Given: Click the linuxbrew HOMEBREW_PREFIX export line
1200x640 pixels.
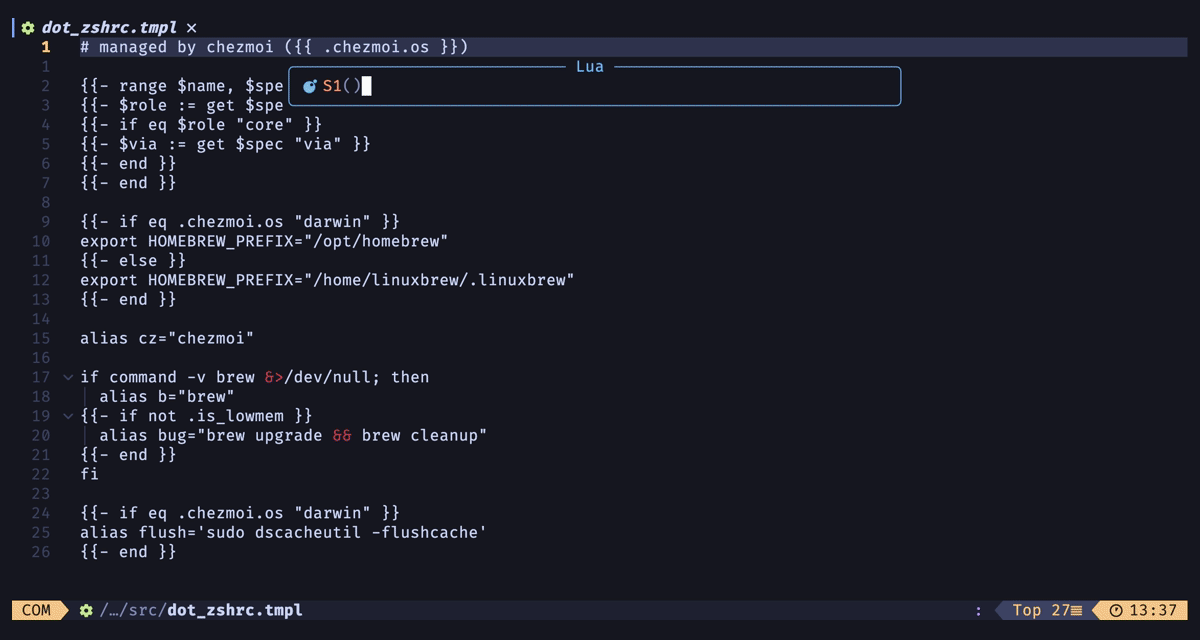Looking at the screenshot, I should [327, 280].
